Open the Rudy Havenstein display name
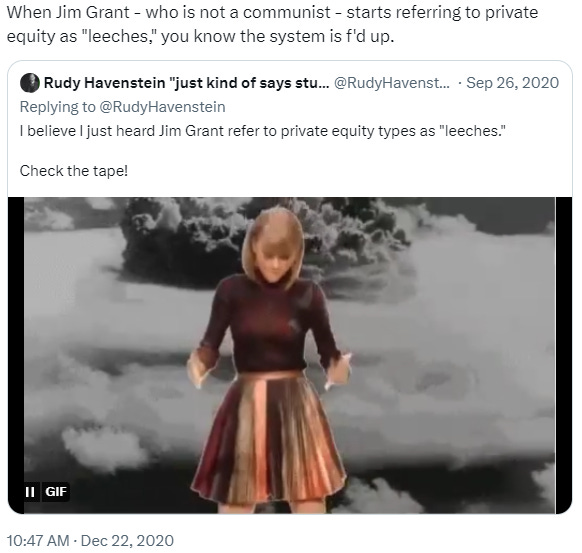This screenshot has height=553, width=582. click(x=186, y=83)
